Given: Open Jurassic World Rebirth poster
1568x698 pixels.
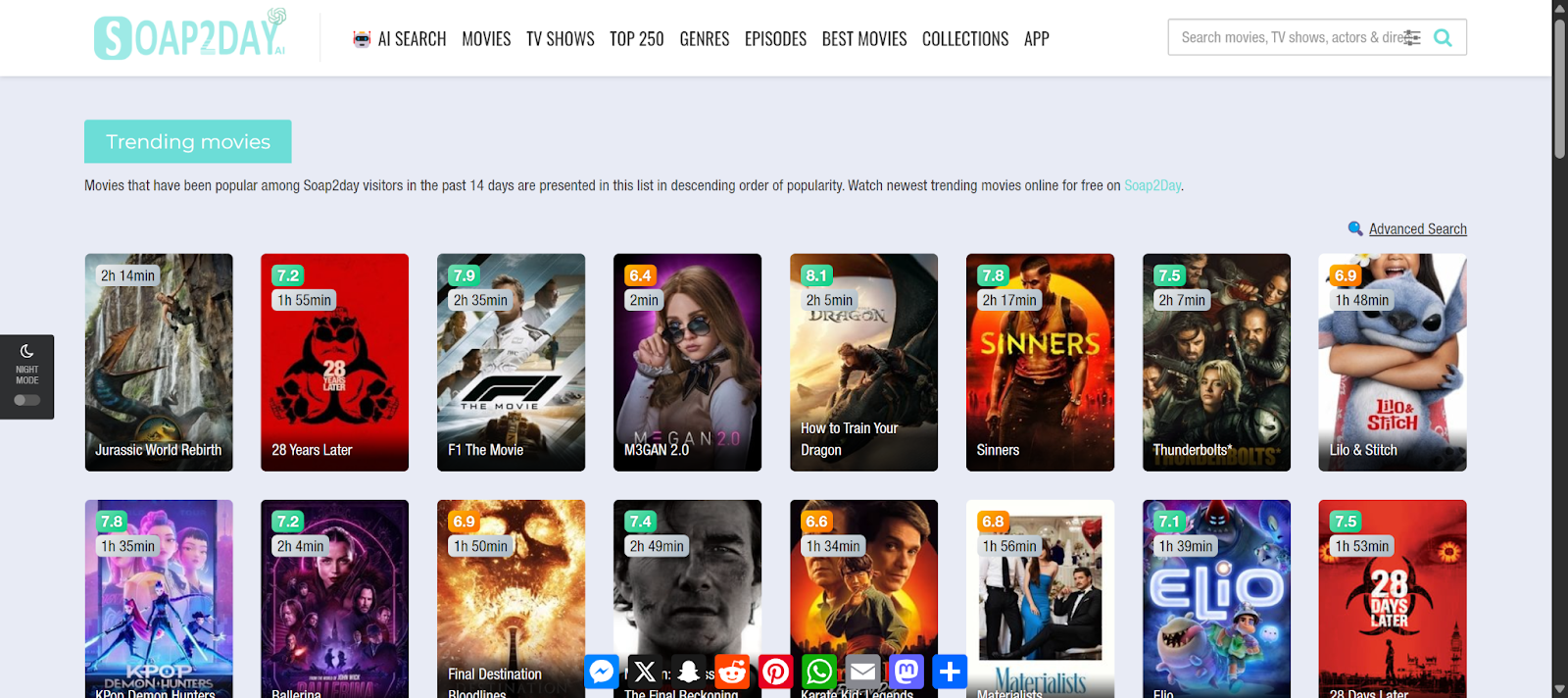Looking at the screenshot, I should 159,363.
